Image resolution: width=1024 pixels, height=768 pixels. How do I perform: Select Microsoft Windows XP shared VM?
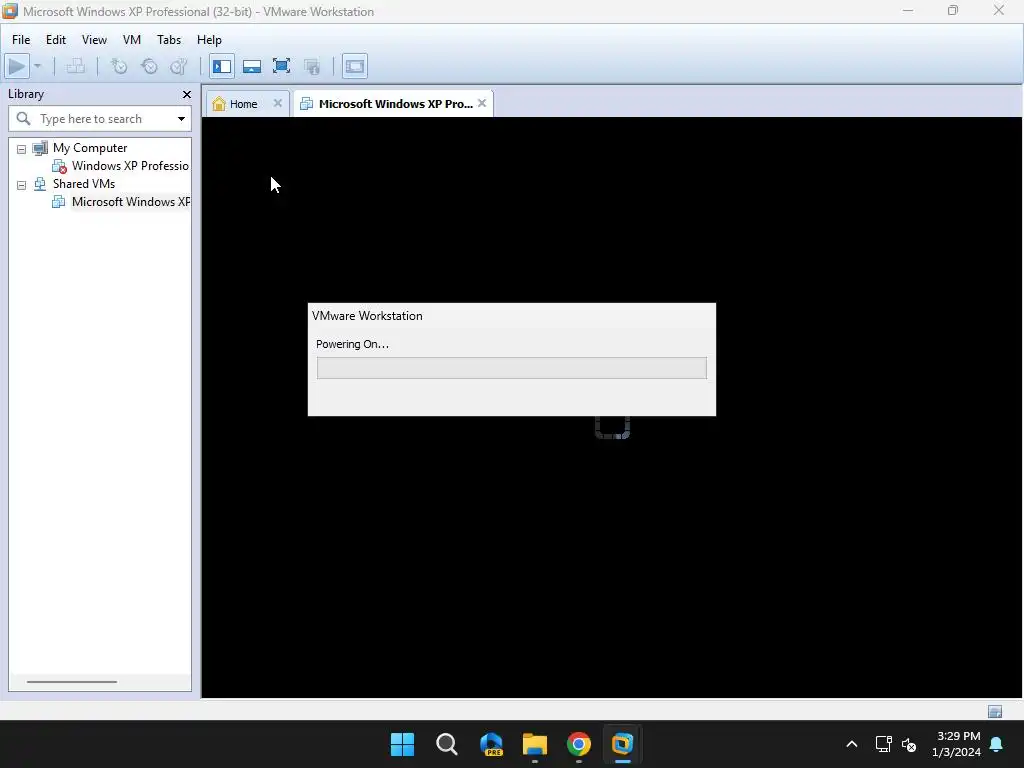click(x=131, y=202)
